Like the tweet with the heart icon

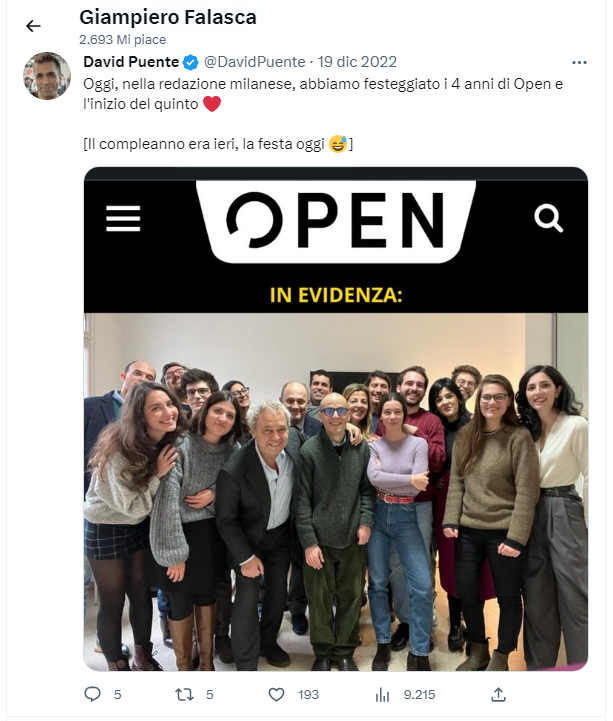(x=276, y=694)
